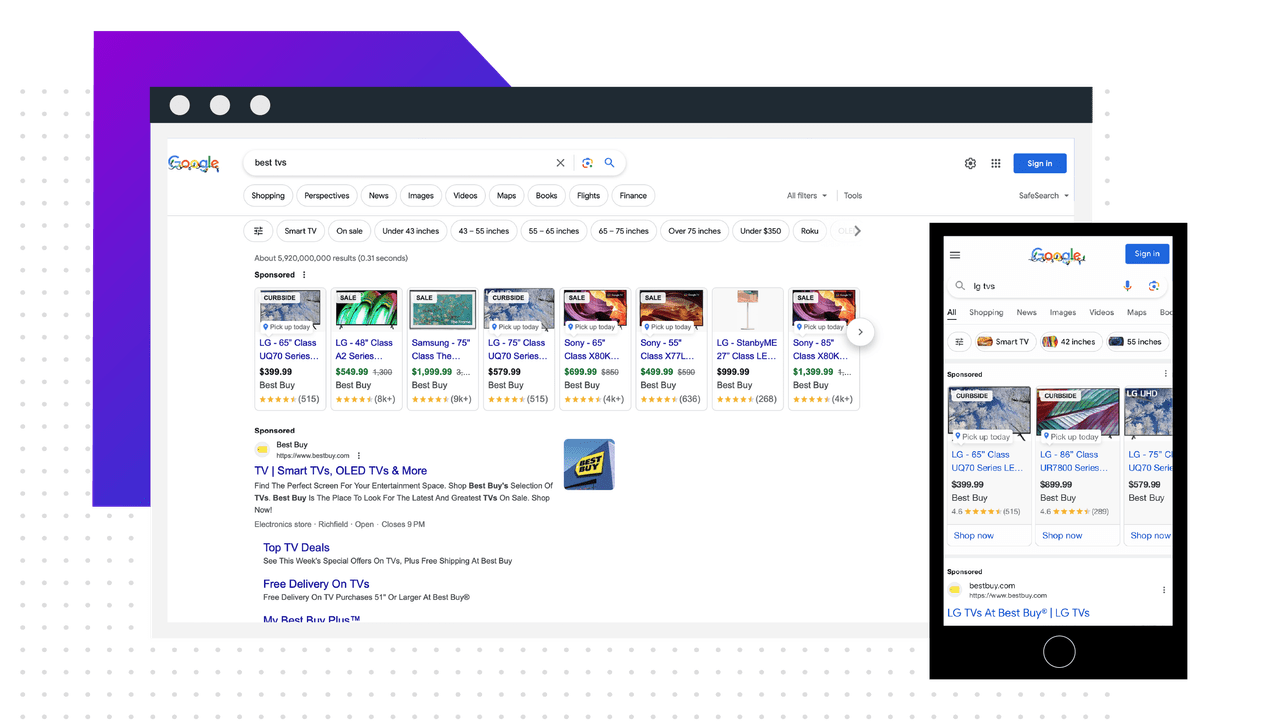Image resolution: width=1280 pixels, height=722 pixels.
Task: Open the mobile hamburger menu
Action: pos(955,255)
